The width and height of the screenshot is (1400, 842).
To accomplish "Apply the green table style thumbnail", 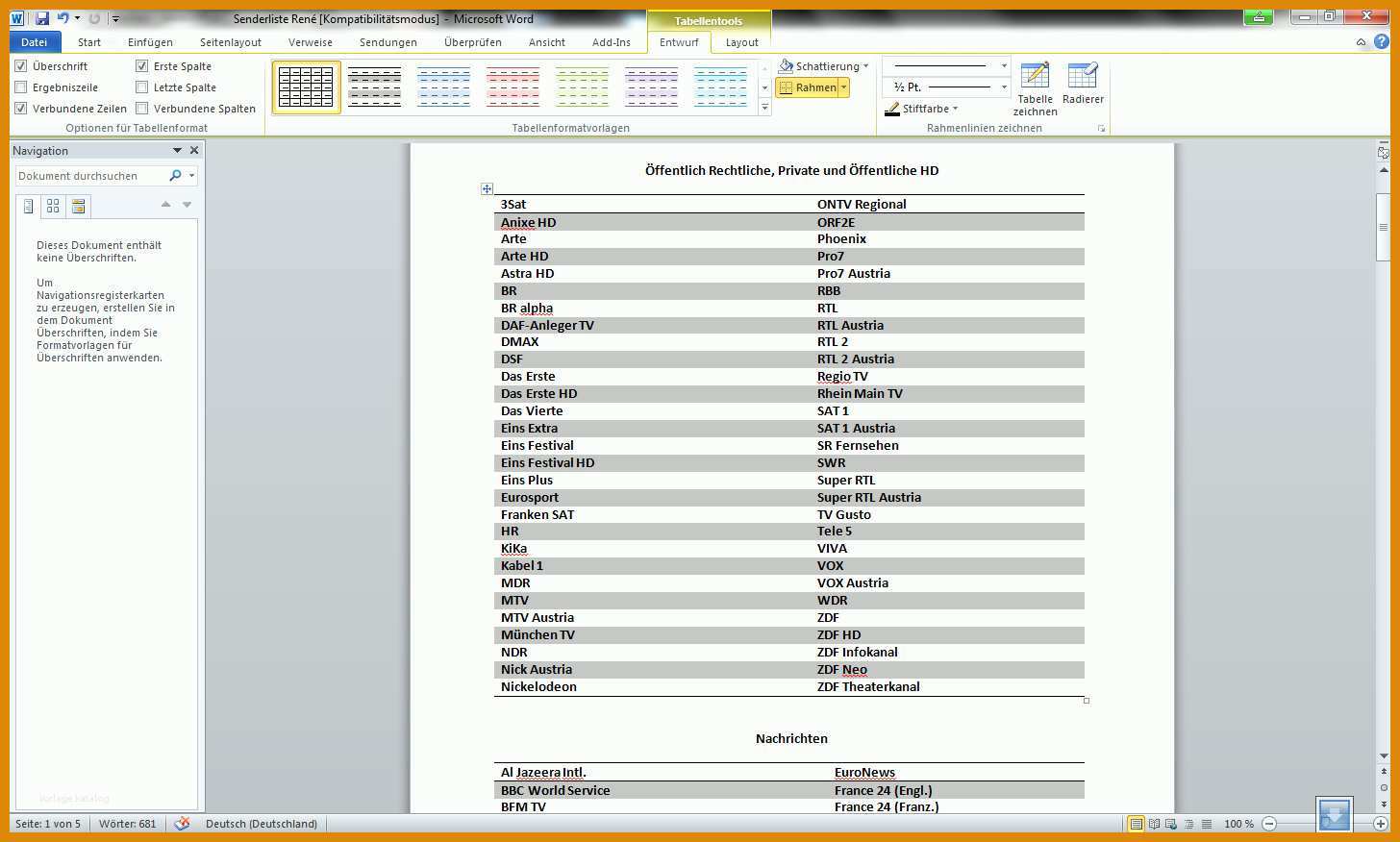I will tap(582, 87).
